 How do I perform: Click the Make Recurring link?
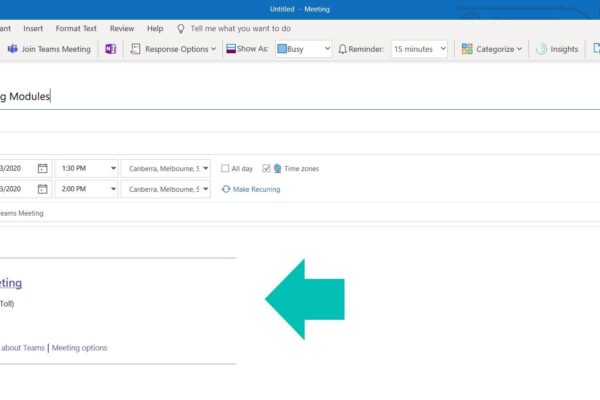pos(256,189)
